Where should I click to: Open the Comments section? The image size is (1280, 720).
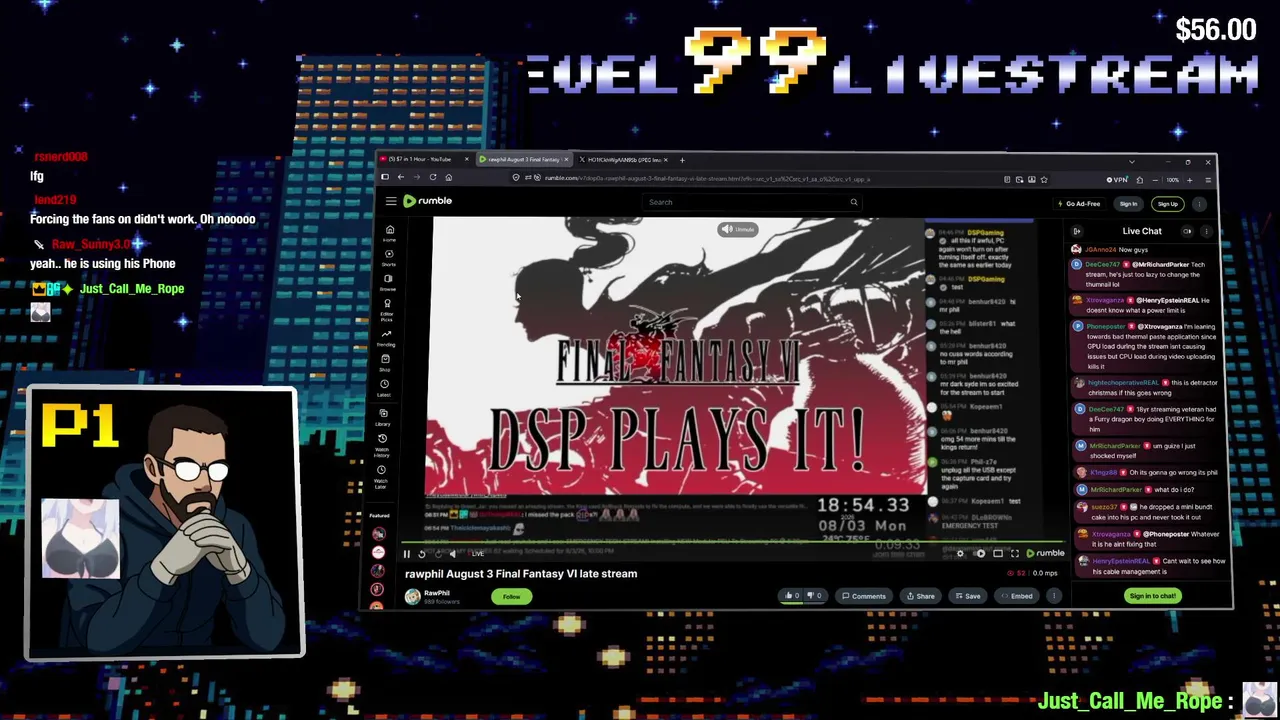pos(864,596)
